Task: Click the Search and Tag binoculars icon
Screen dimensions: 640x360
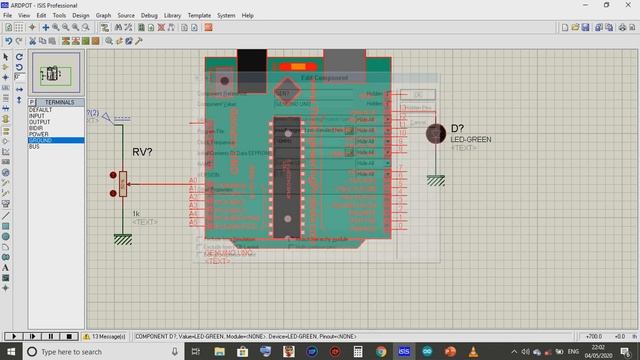Action: pyautogui.click(x=118, y=27)
